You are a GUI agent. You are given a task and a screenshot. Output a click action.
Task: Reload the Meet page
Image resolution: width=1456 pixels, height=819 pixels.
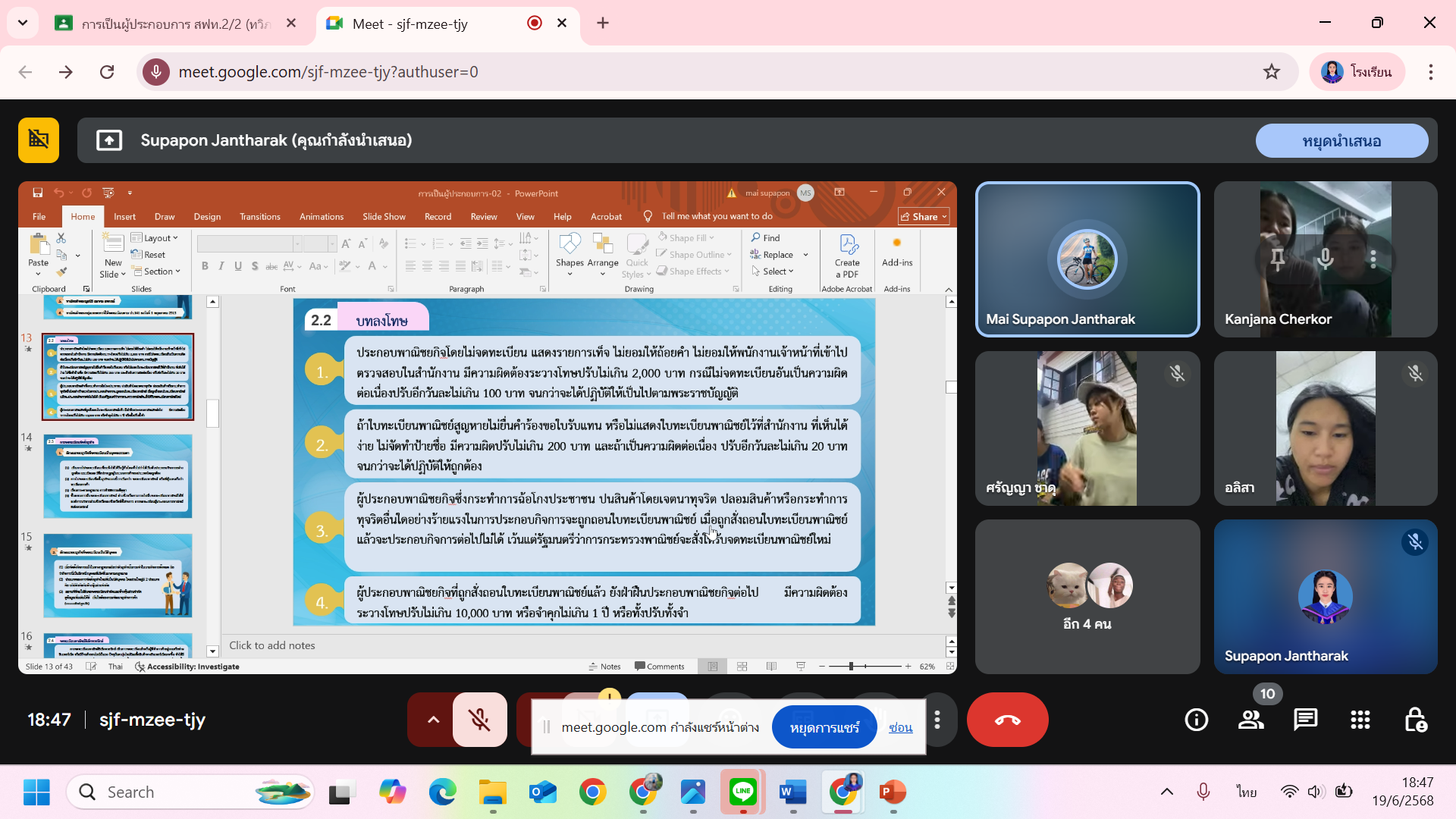[107, 72]
